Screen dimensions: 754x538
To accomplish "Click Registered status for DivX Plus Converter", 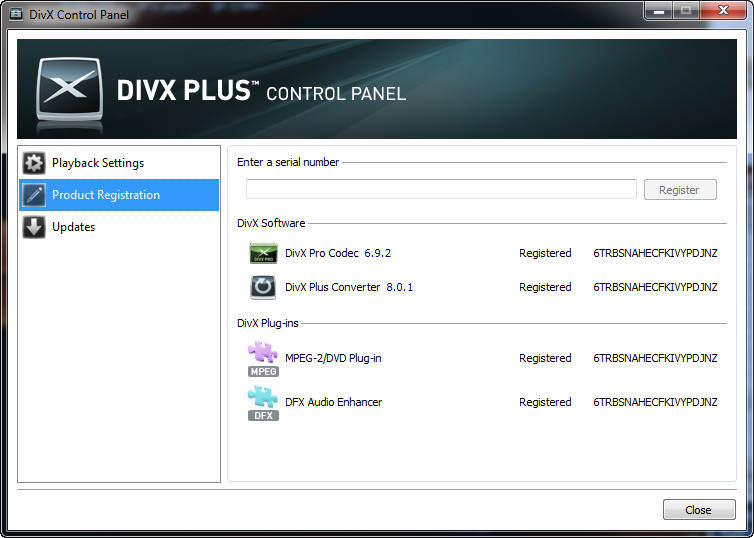I will tap(545, 288).
